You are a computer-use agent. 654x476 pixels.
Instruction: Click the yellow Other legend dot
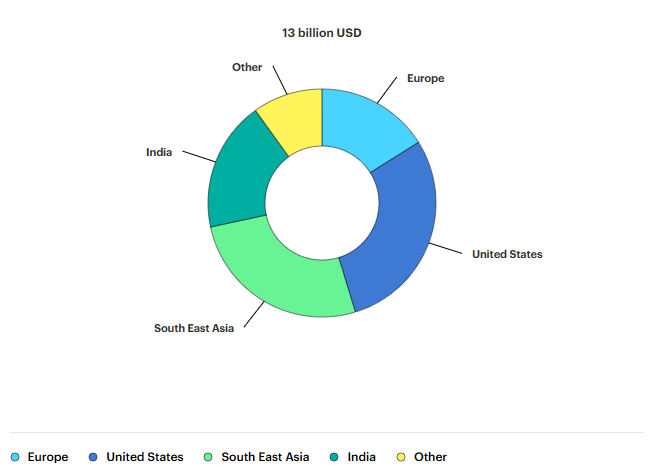click(x=401, y=457)
